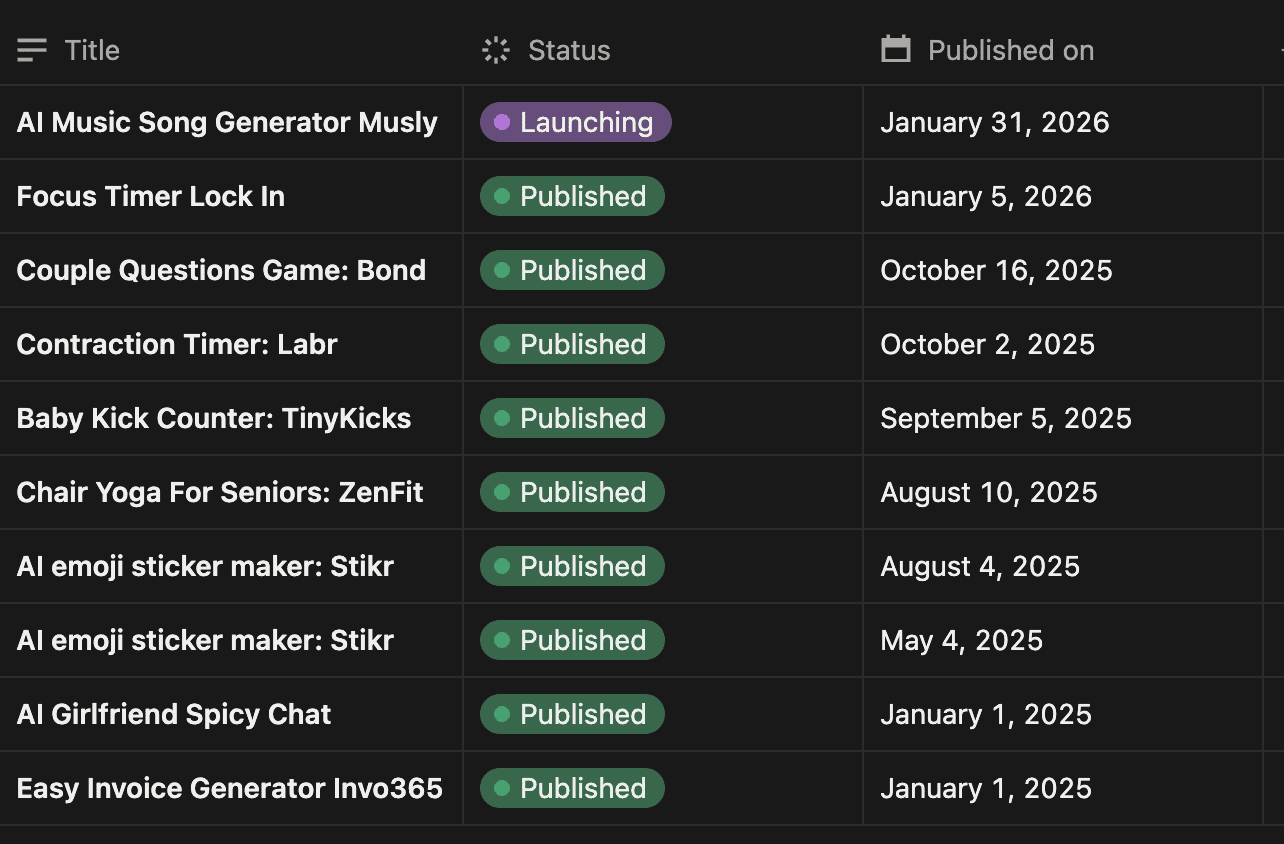Open the Focus Timer Lock In entry
This screenshot has height=844, width=1284.
(x=151, y=196)
